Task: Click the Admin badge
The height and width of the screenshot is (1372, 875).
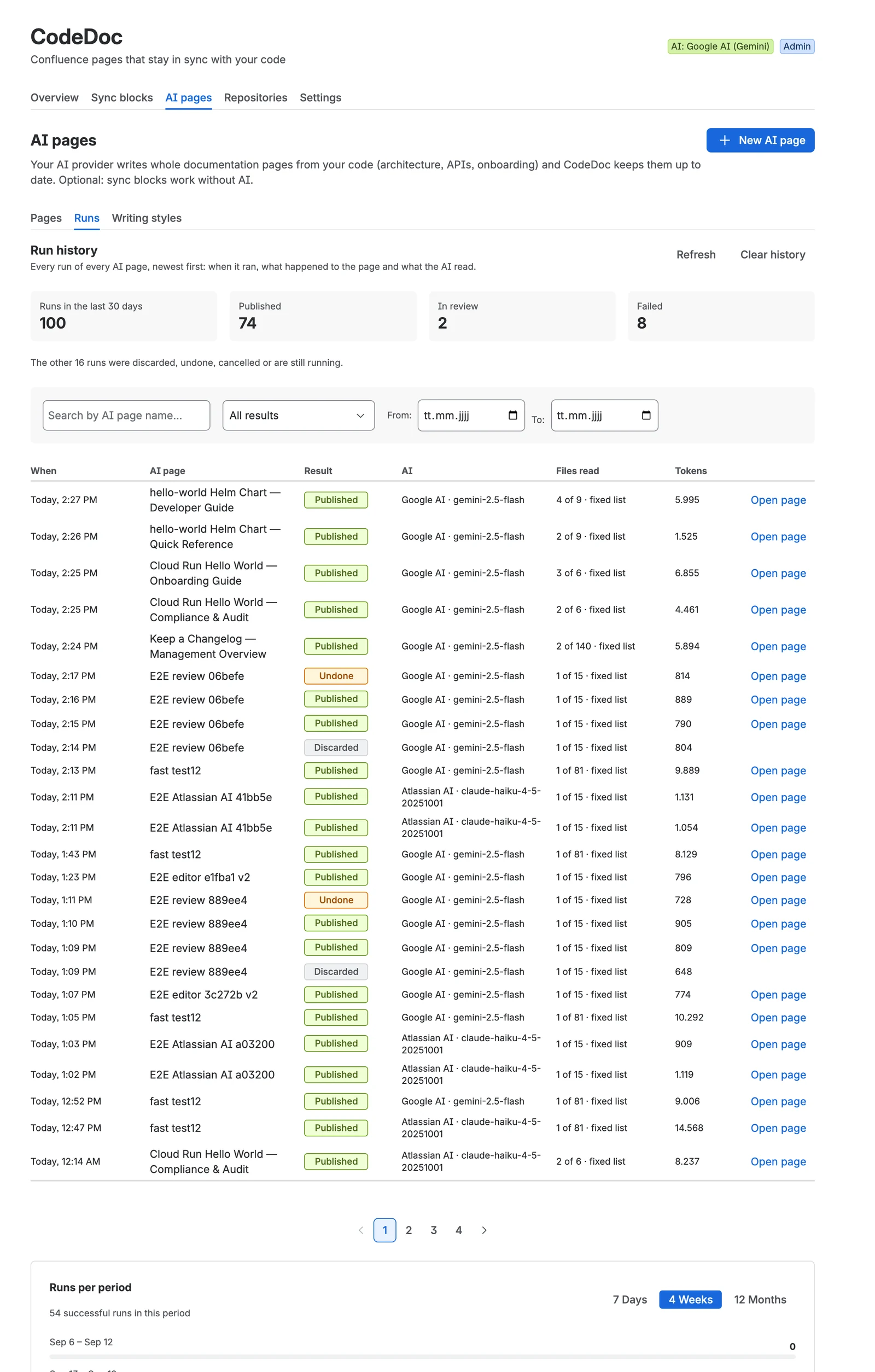Action: point(796,46)
